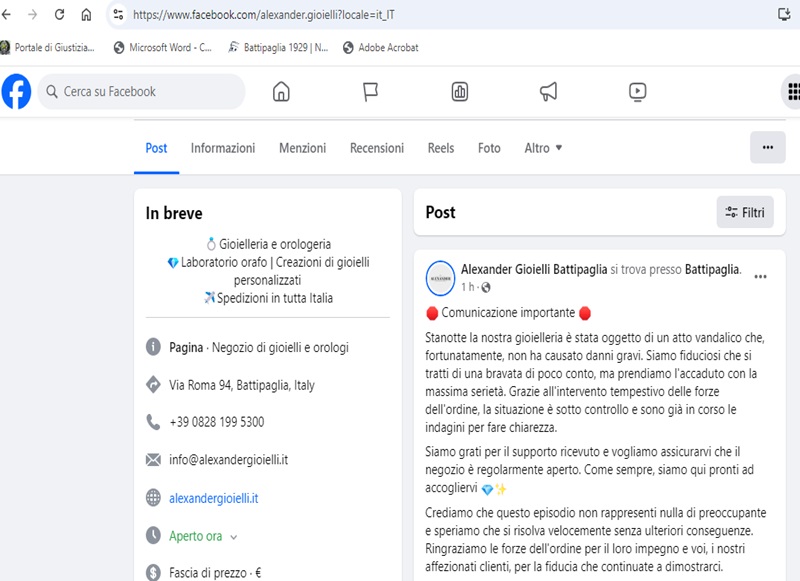Click the Alexander Gioielli profile picture

[440, 278]
